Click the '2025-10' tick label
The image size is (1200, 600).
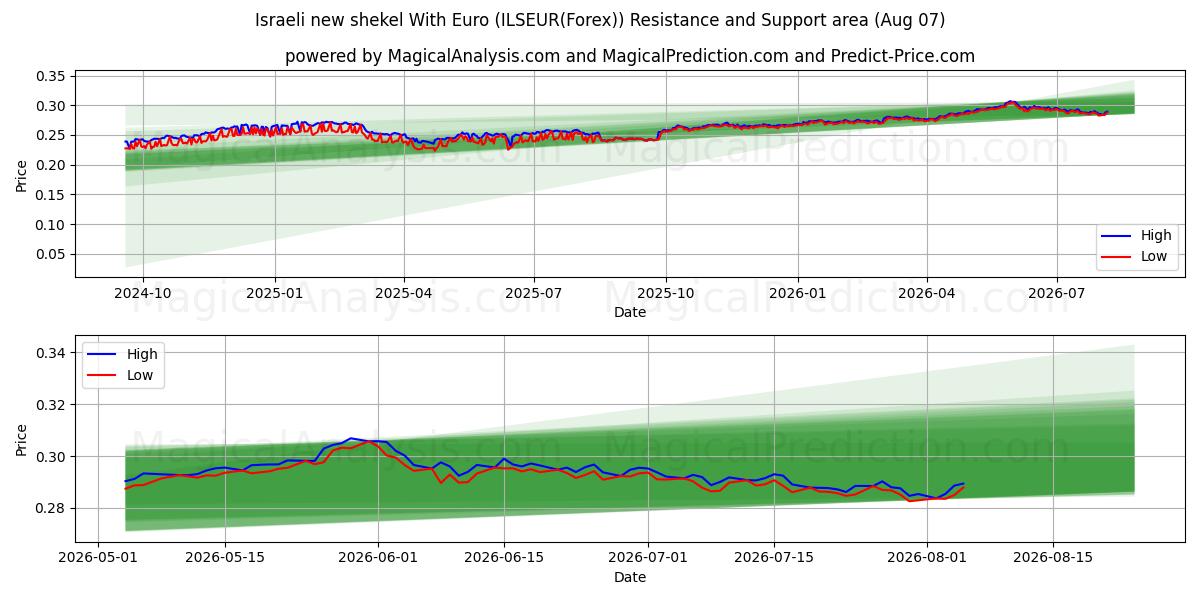(666, 293)
